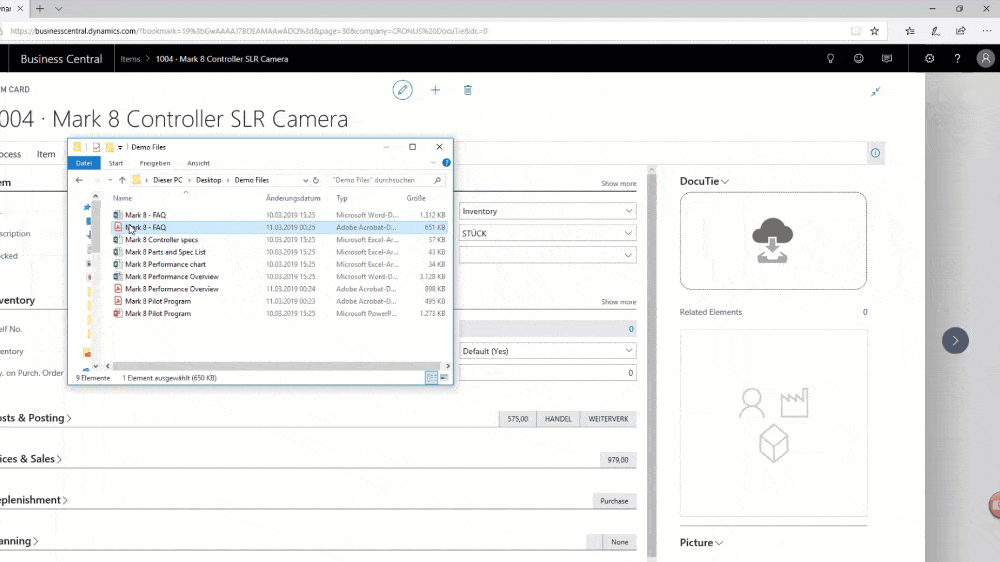Click the browser pen notes icon
Viewport: 1000px width, 562px height.
pos(935,31)
